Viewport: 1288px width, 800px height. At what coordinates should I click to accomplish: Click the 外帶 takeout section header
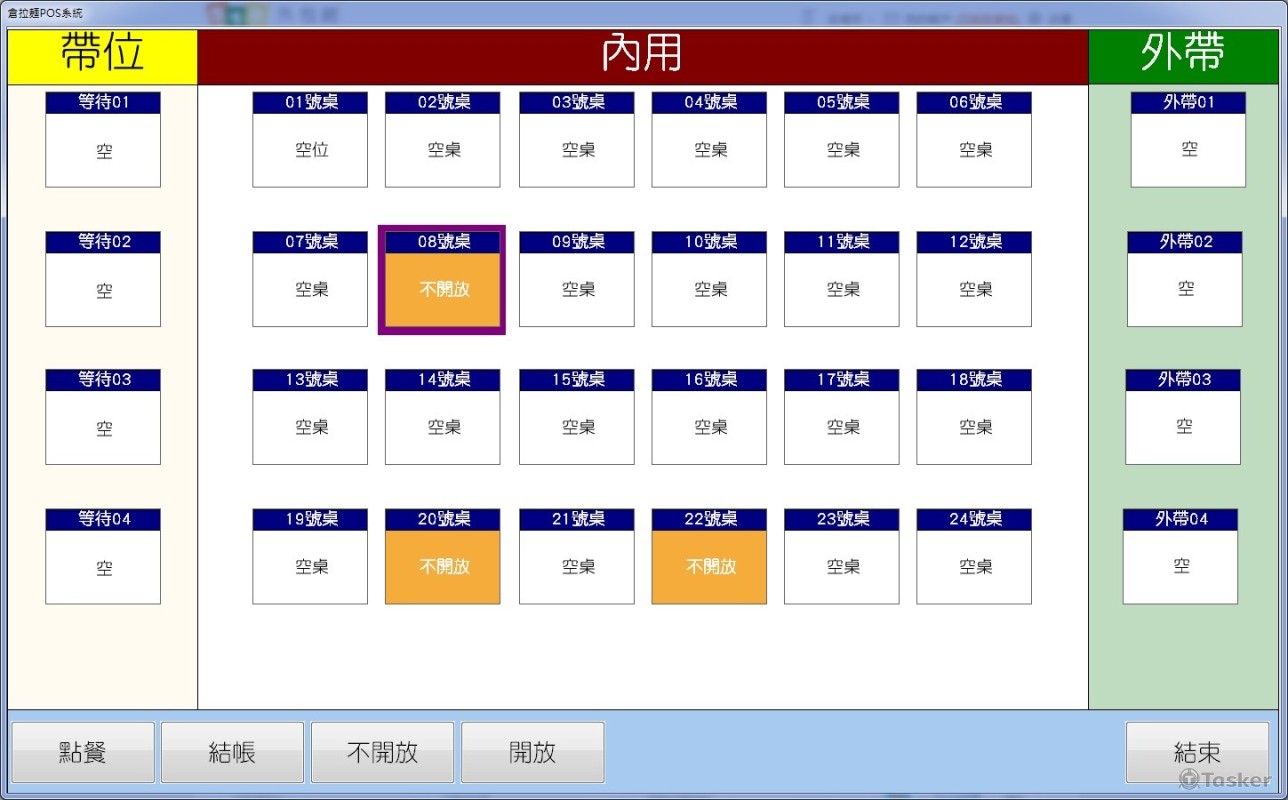tap(1183, 57)
